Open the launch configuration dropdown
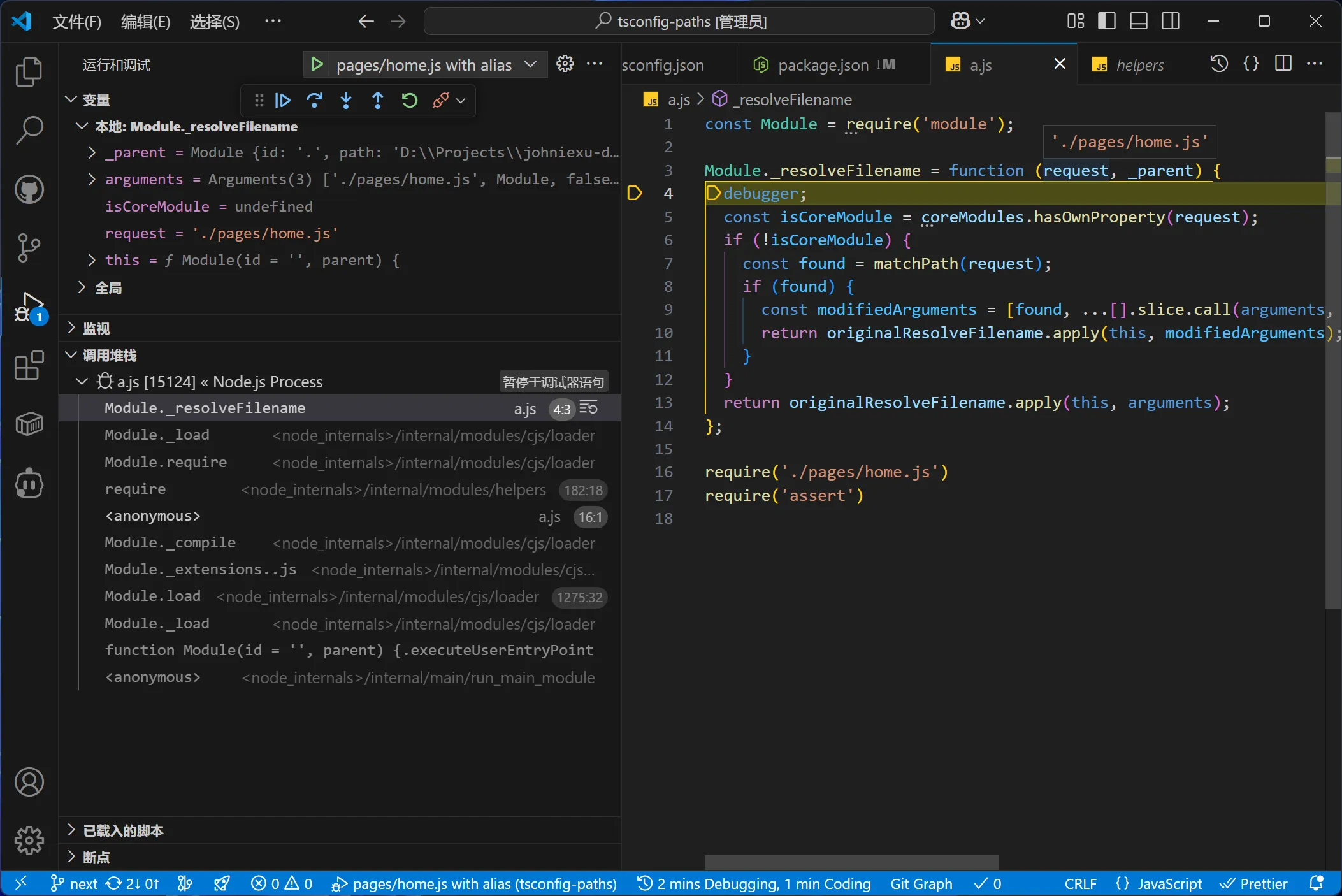The width and height of the screenshot is (1342, 896). tap(530, 64)
